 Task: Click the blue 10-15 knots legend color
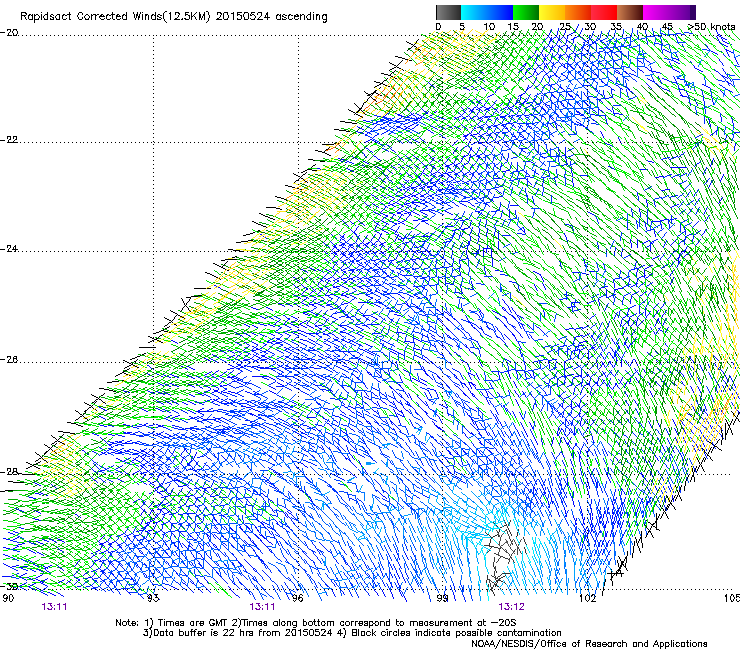[x=500, y=12]
